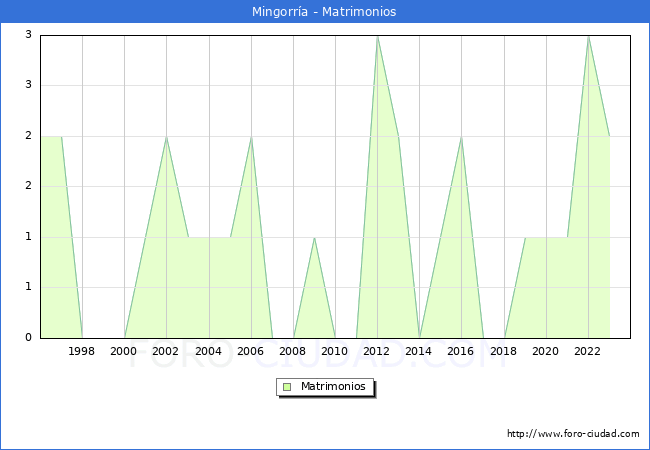Click the 1998 x-axis label

[82, 351]
